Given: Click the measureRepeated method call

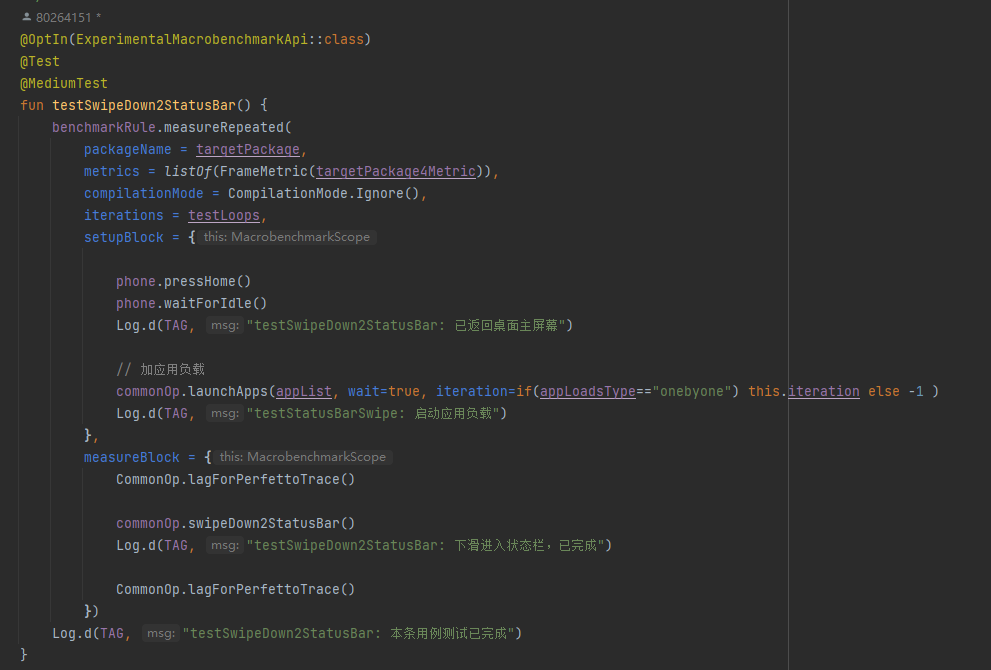Looking at the screenshot, I should (x=224, y=127).
